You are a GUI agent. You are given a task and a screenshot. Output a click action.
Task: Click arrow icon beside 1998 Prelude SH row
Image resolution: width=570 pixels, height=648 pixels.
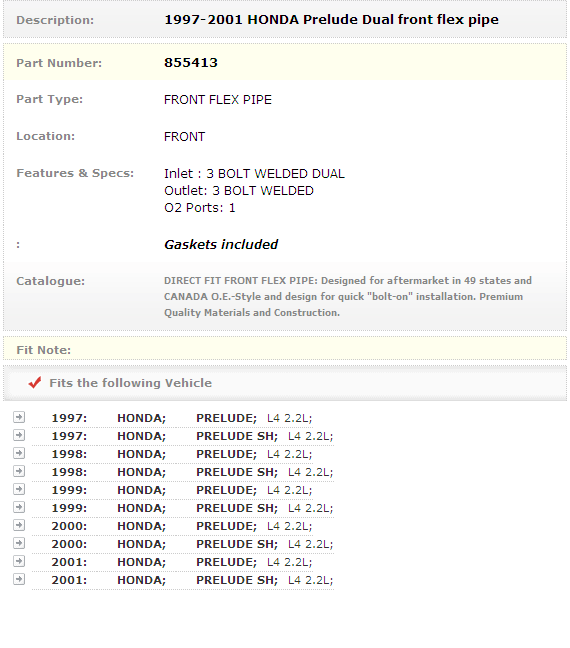tap(19, 471)
